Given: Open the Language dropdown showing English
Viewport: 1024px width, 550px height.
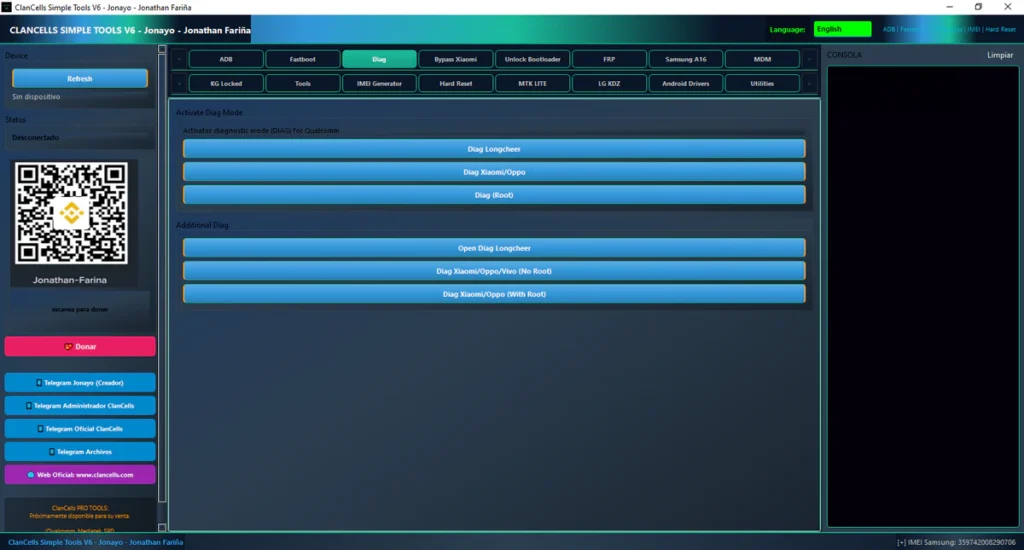Looking at the screenshot, I should click(x=842, y=29).
